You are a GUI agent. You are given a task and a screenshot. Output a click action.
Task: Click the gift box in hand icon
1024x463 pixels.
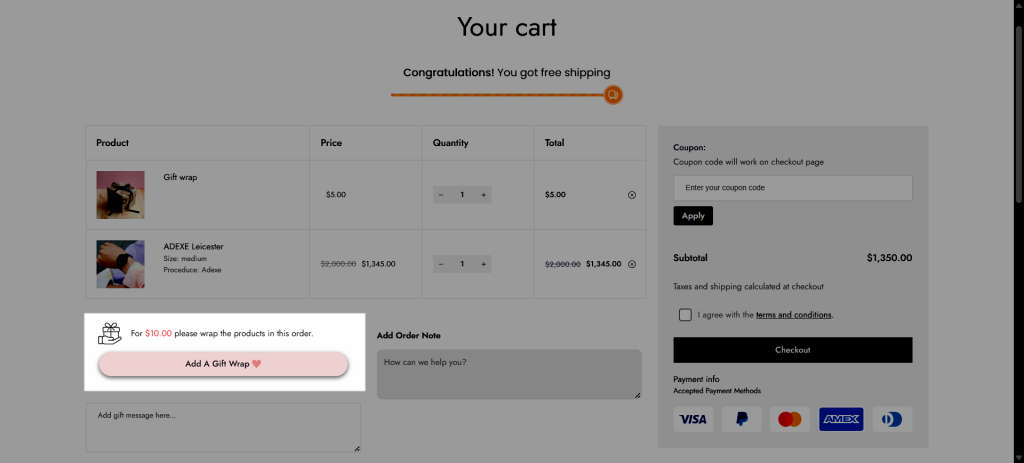click(110, 333)
